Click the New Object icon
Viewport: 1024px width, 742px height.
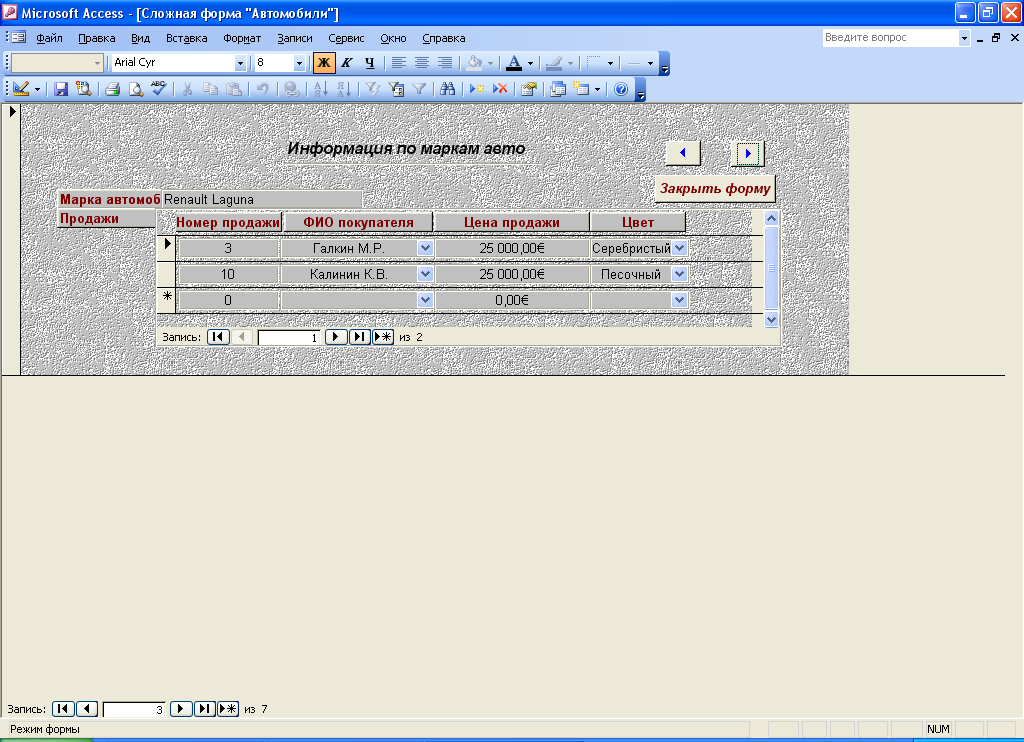[x=581, y=89]
